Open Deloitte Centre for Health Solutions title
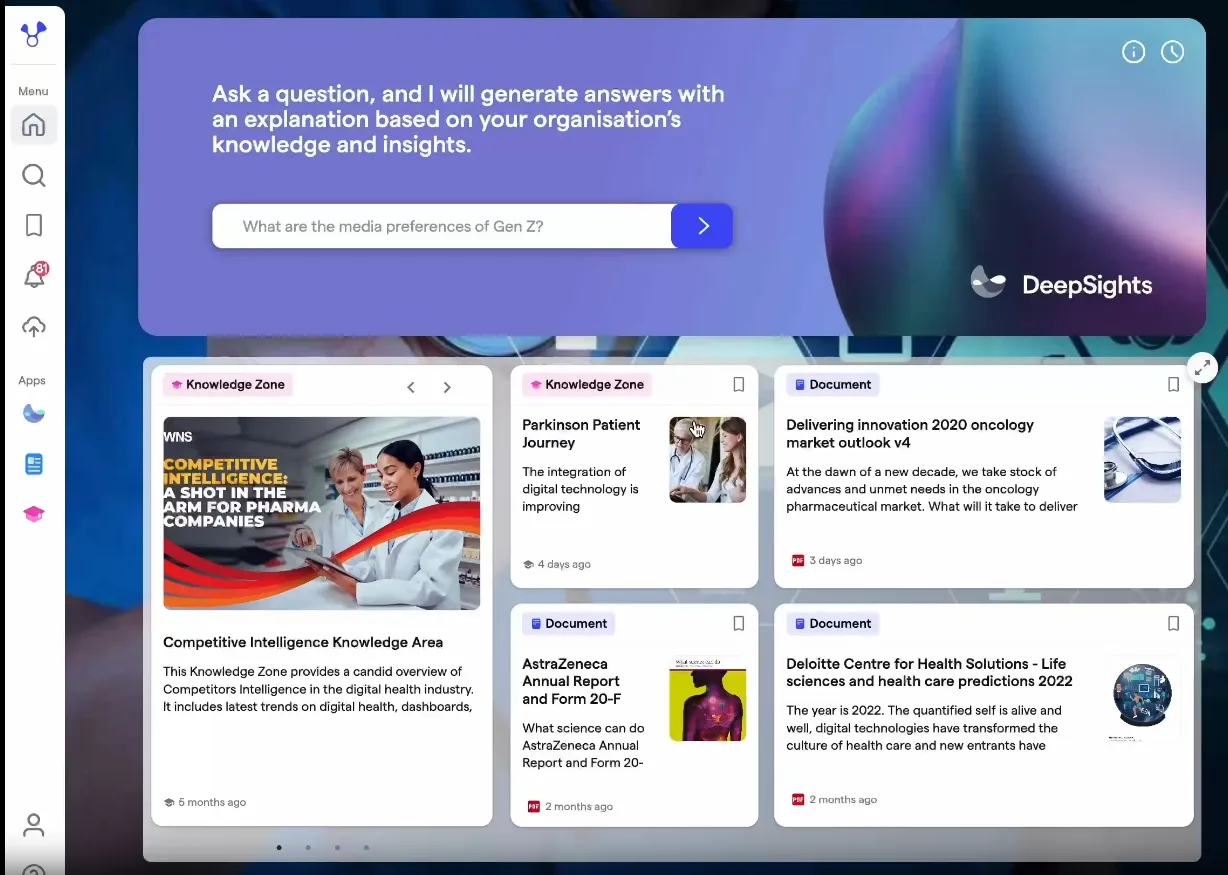The image size is (1228, 875). [929, 672]
